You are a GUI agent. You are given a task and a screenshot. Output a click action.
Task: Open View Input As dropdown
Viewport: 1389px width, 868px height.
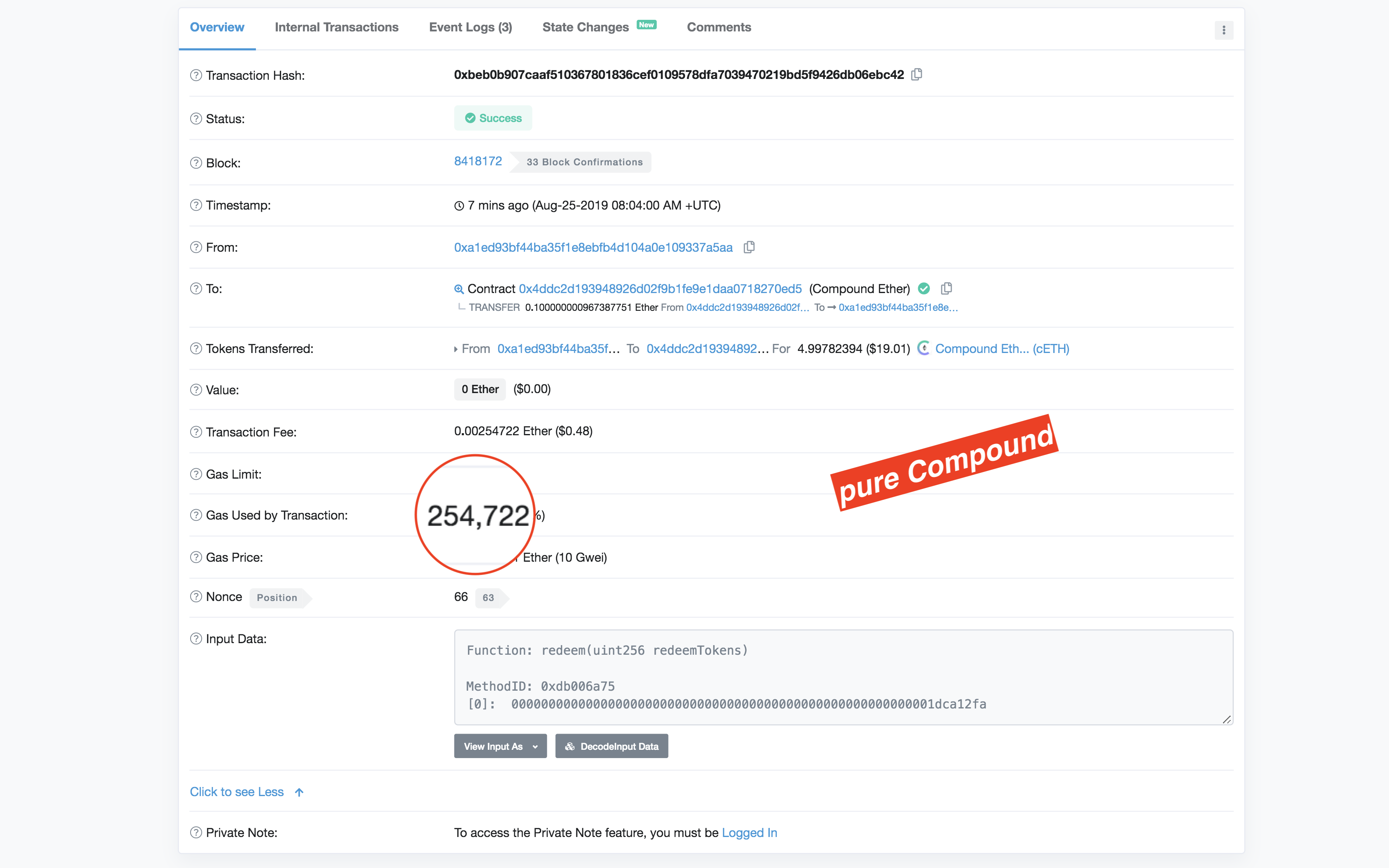(x=500, y=746)
